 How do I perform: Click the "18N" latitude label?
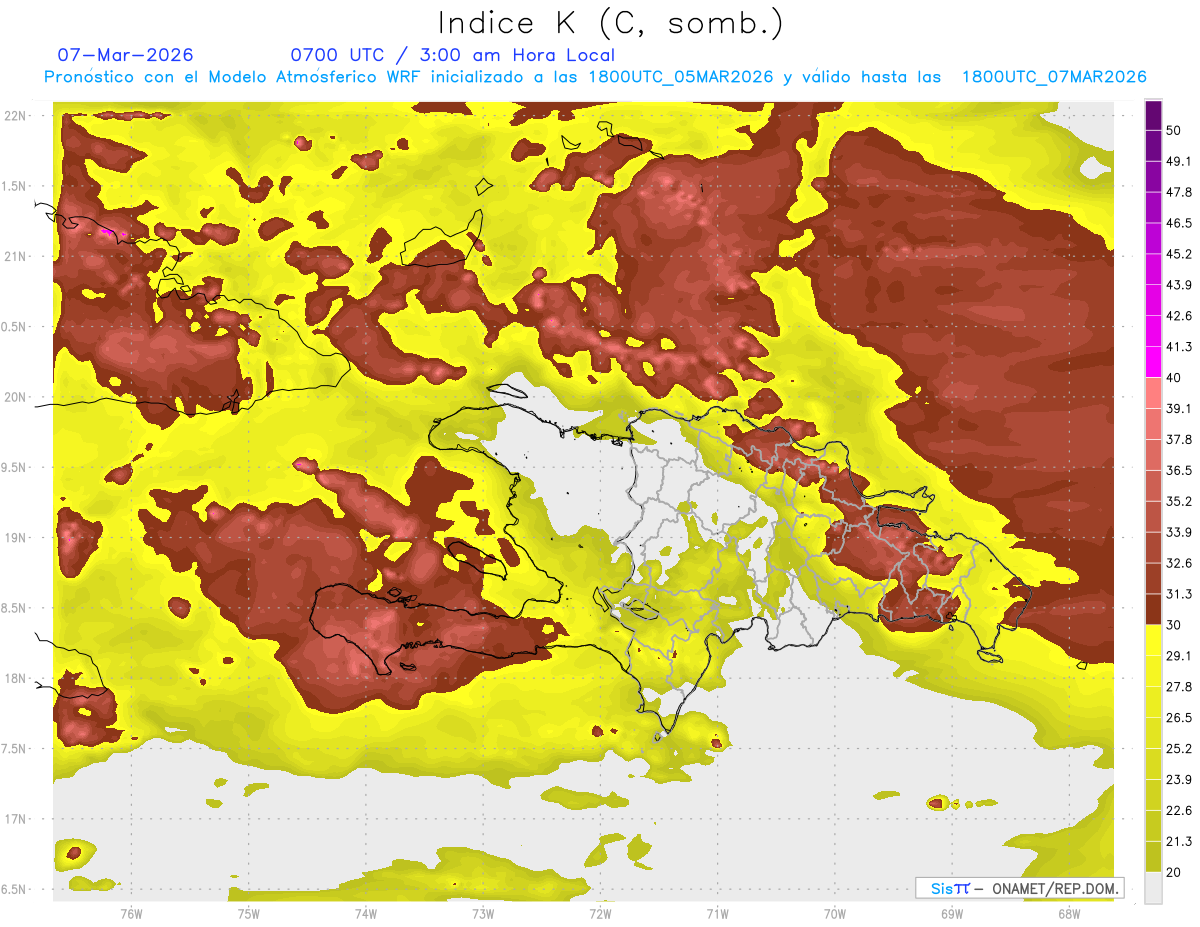click(x=16, y=678)
